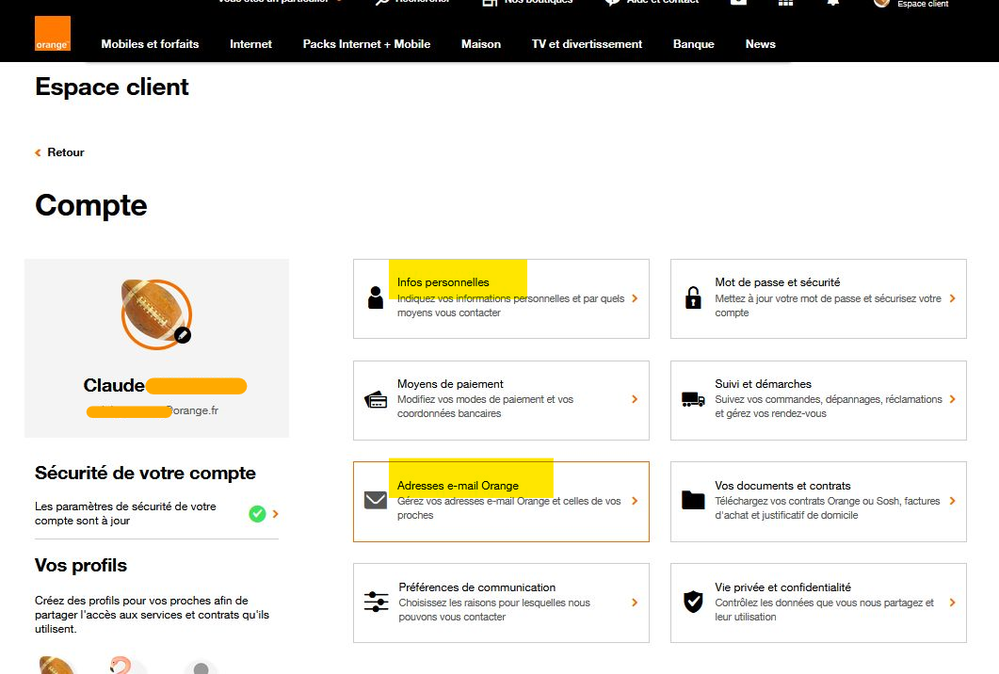Go back via the Retour link

66,152
